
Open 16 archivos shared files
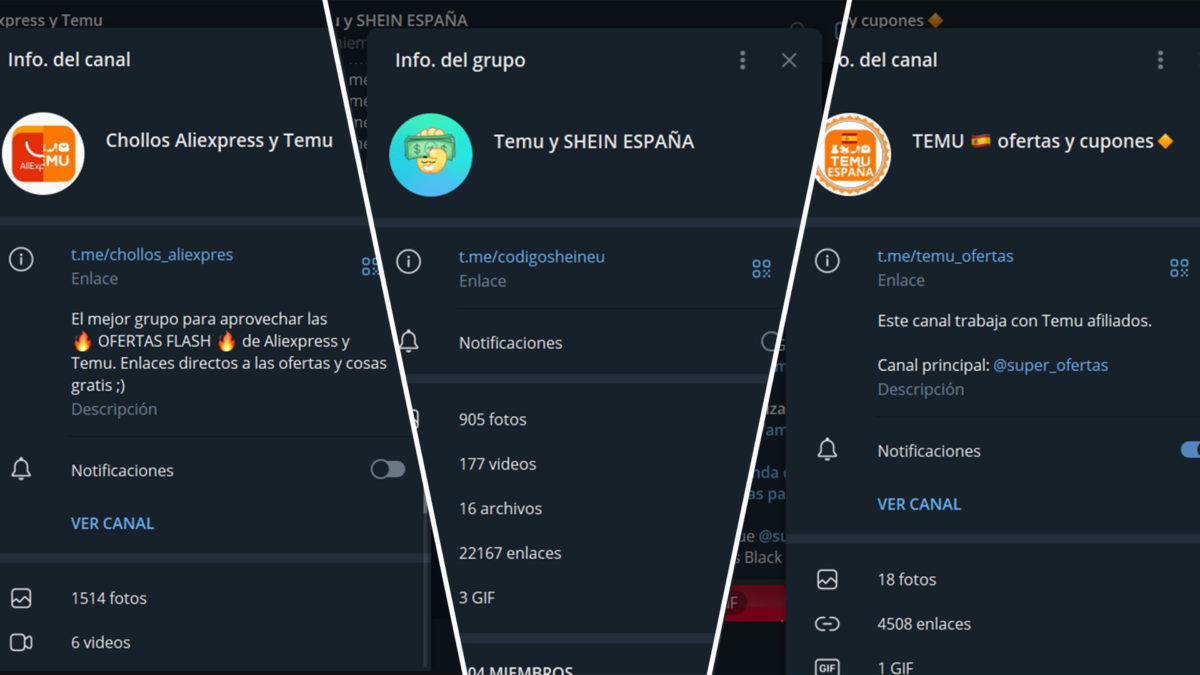click(x=501, y=508)
